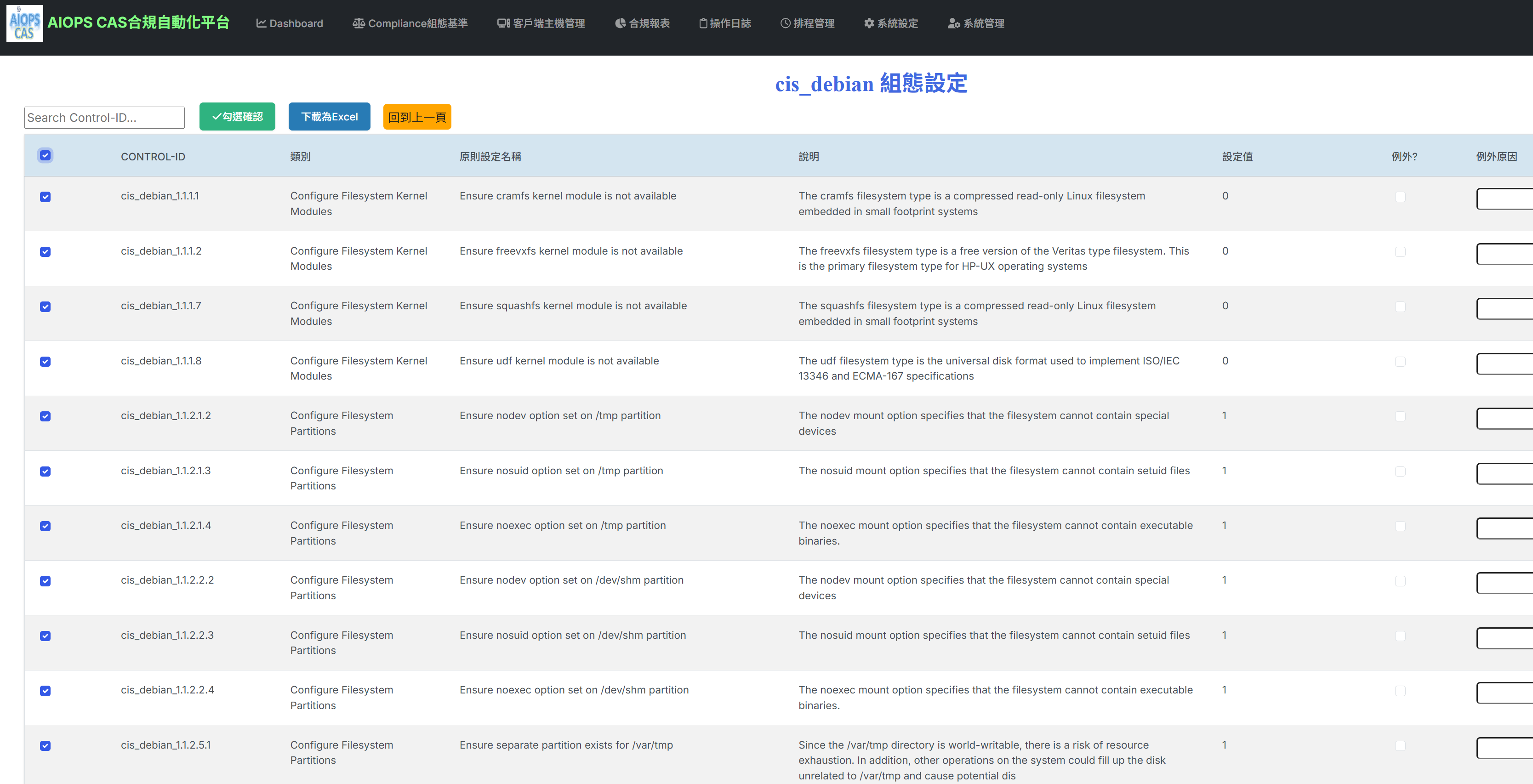The image size is (1533, 784).
Task: Click the schedule management clock icon
Action: pos(785,23)
